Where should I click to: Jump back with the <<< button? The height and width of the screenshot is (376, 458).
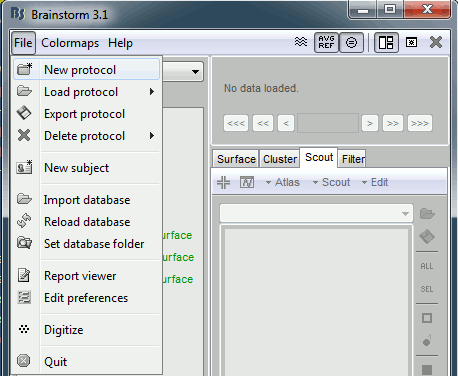click(x=236, y=123)
